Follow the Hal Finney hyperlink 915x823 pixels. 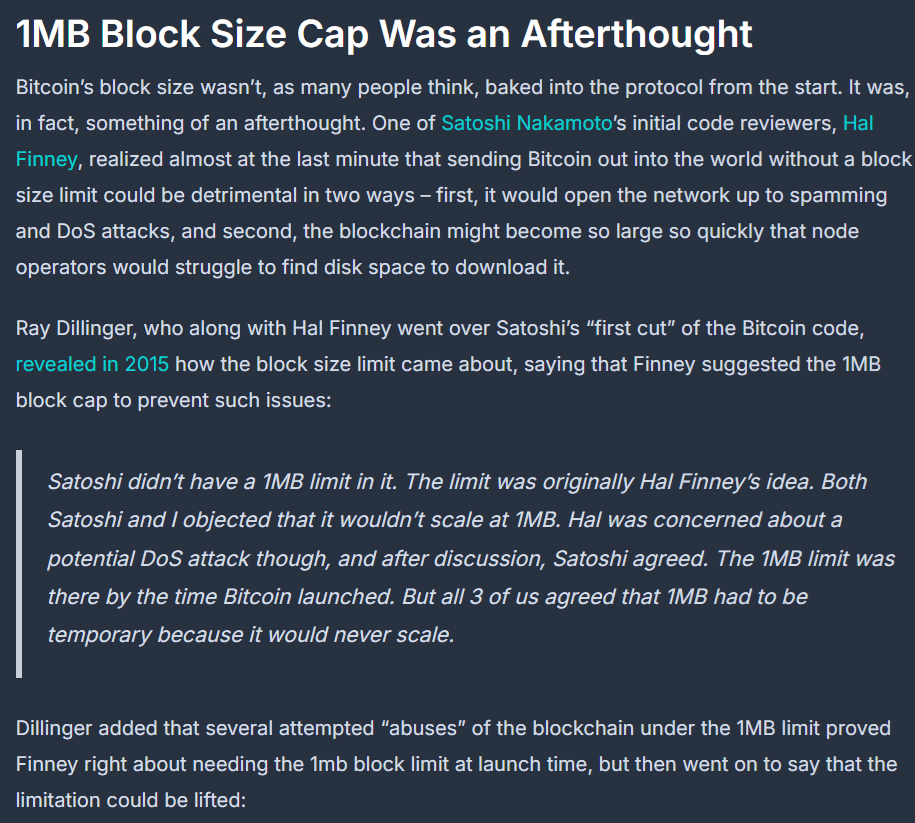tap(858, 123)
